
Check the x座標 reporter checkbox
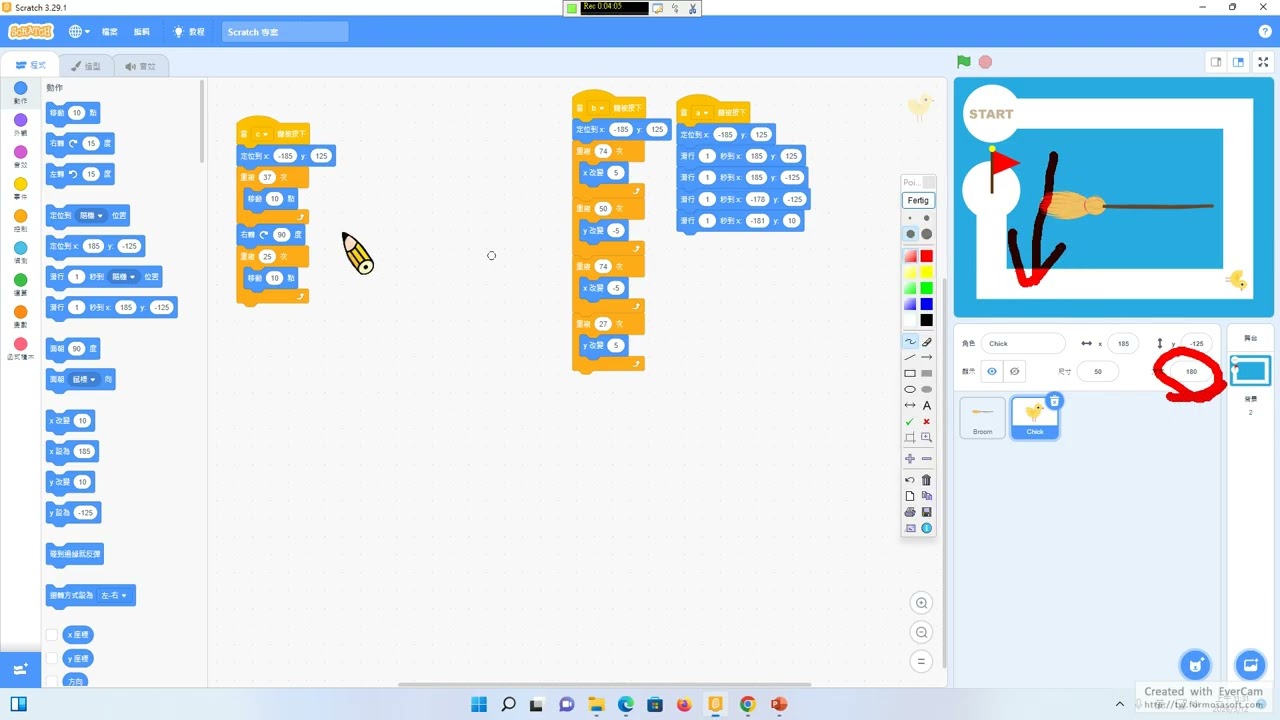tap(52, 635)
